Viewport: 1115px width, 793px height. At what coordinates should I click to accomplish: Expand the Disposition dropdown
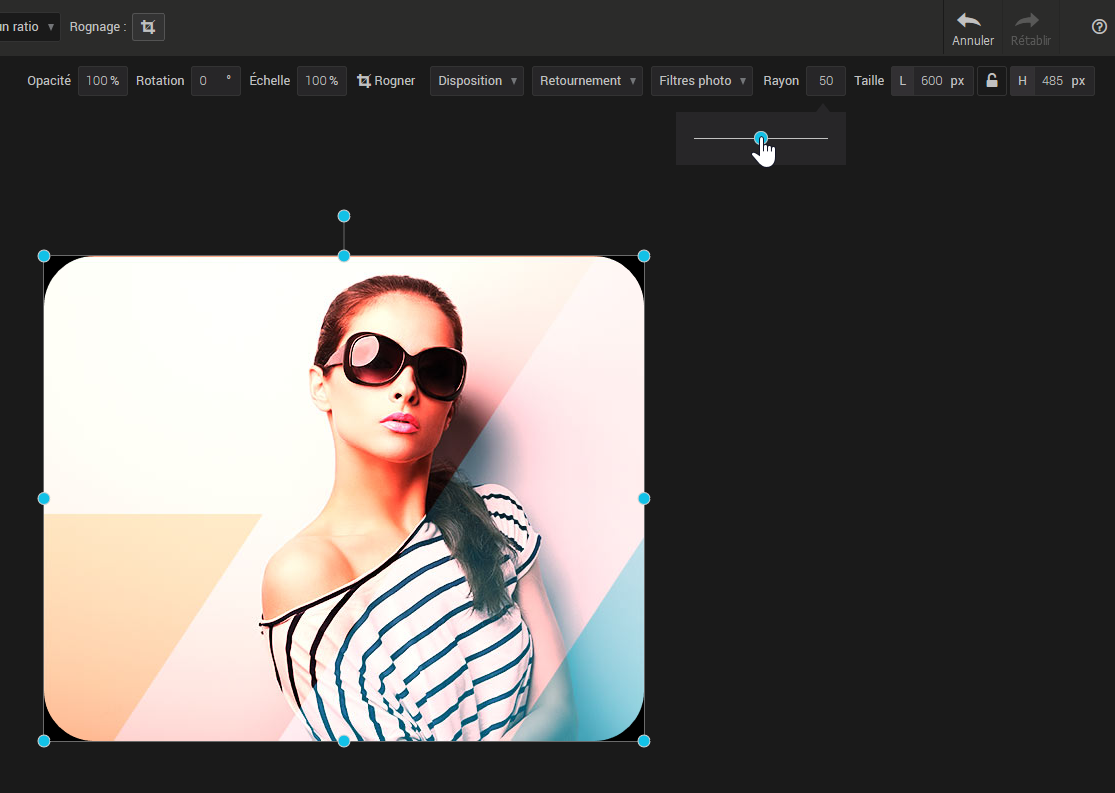[477, 81]
